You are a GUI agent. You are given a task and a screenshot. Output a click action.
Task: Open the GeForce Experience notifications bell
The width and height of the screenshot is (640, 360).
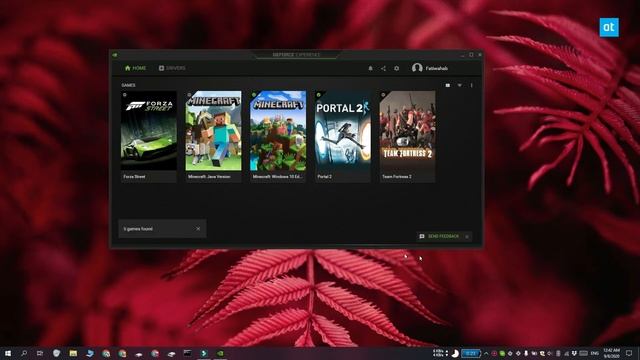(x=370, y=68)
